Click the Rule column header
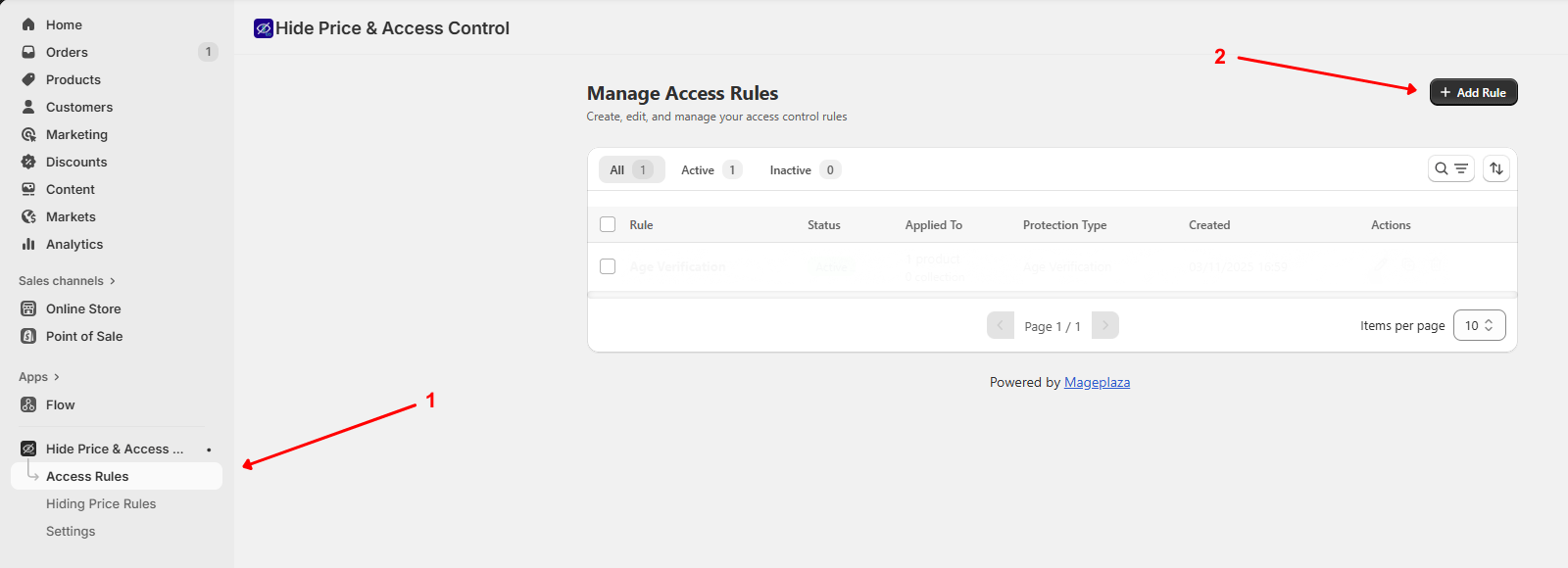 641,225
